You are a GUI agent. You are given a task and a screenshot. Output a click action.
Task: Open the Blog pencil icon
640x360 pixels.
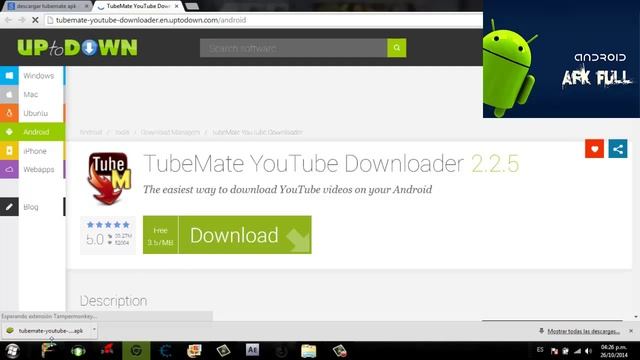tap(9, 207)
